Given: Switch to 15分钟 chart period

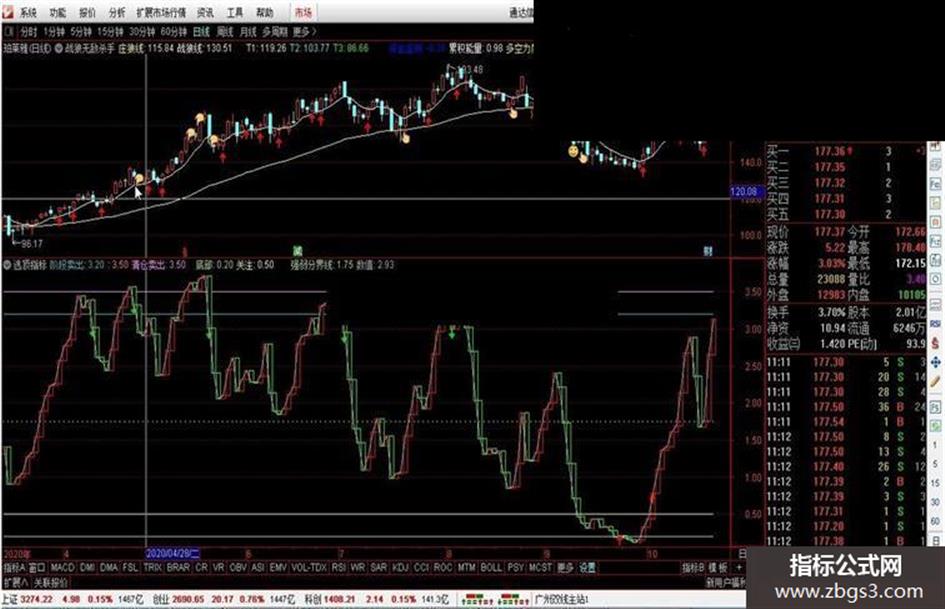Looking at the screenshot, I should click(x=111, y=31).
